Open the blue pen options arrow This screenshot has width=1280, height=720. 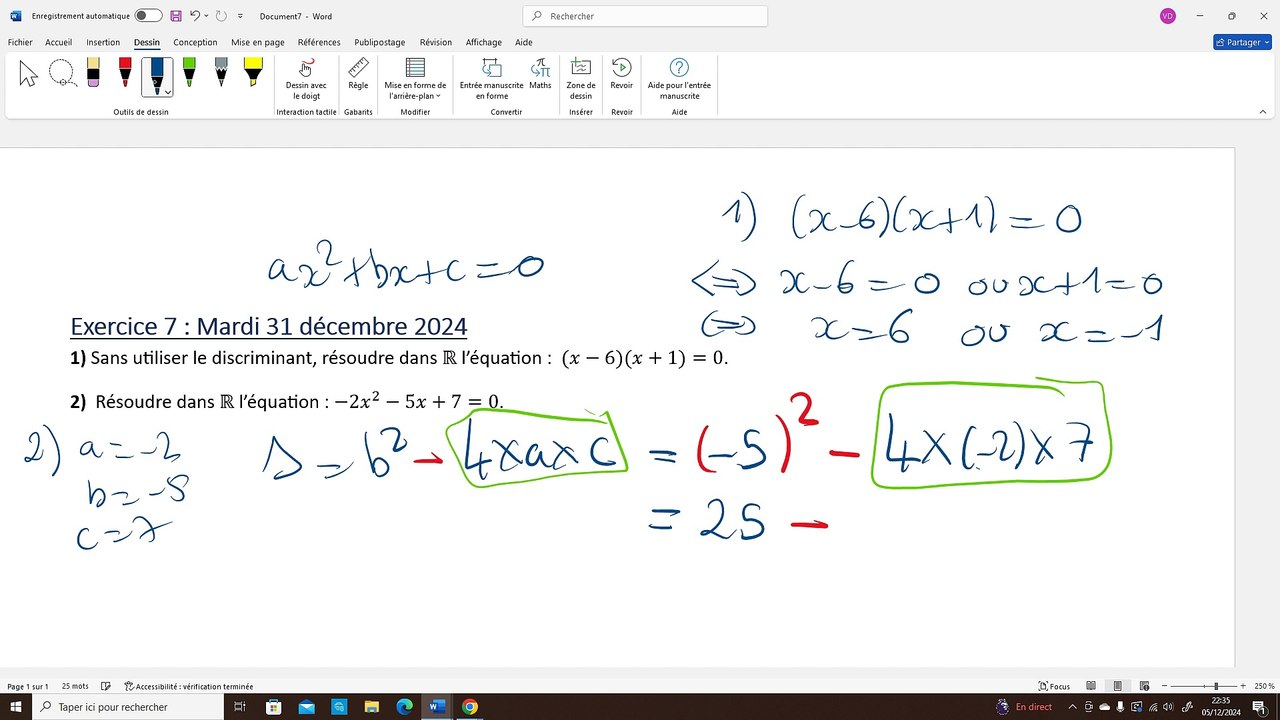point(168,92)
